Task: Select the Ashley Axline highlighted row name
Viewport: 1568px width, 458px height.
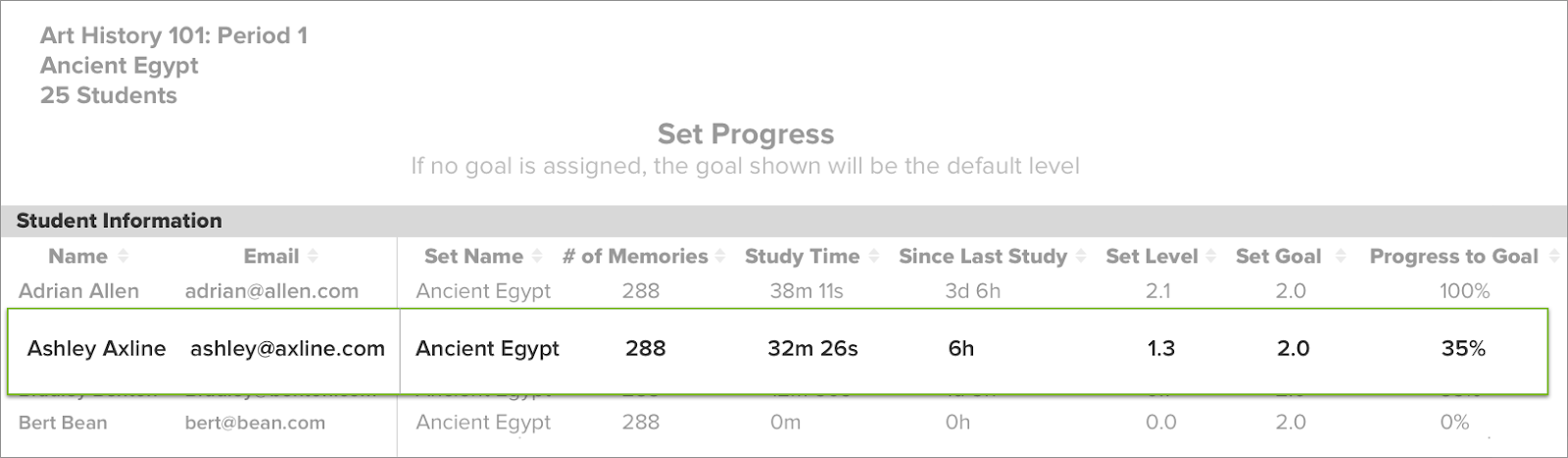Action: 96,348
